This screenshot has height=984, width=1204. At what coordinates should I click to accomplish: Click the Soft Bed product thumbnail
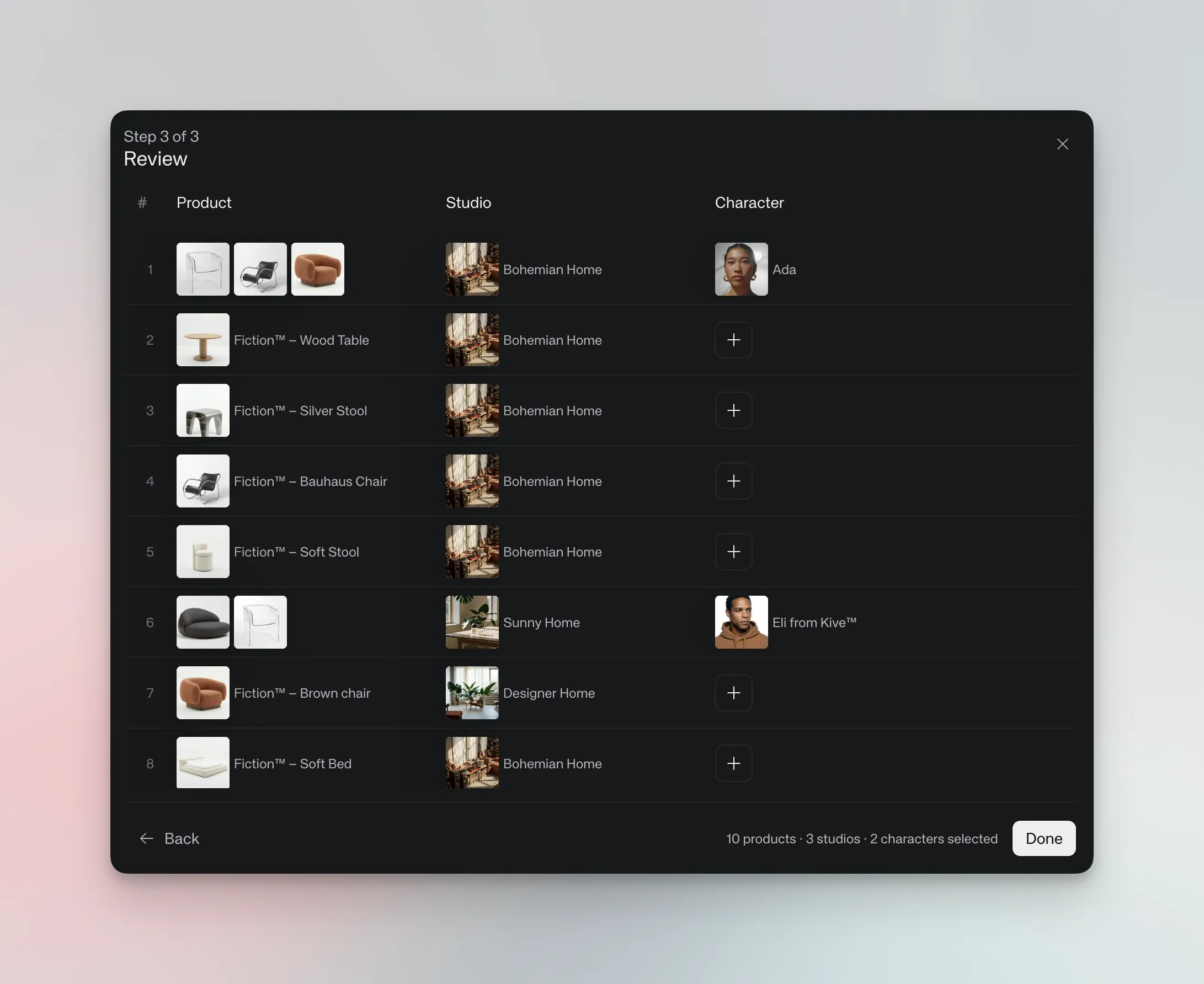coord(203,763)
